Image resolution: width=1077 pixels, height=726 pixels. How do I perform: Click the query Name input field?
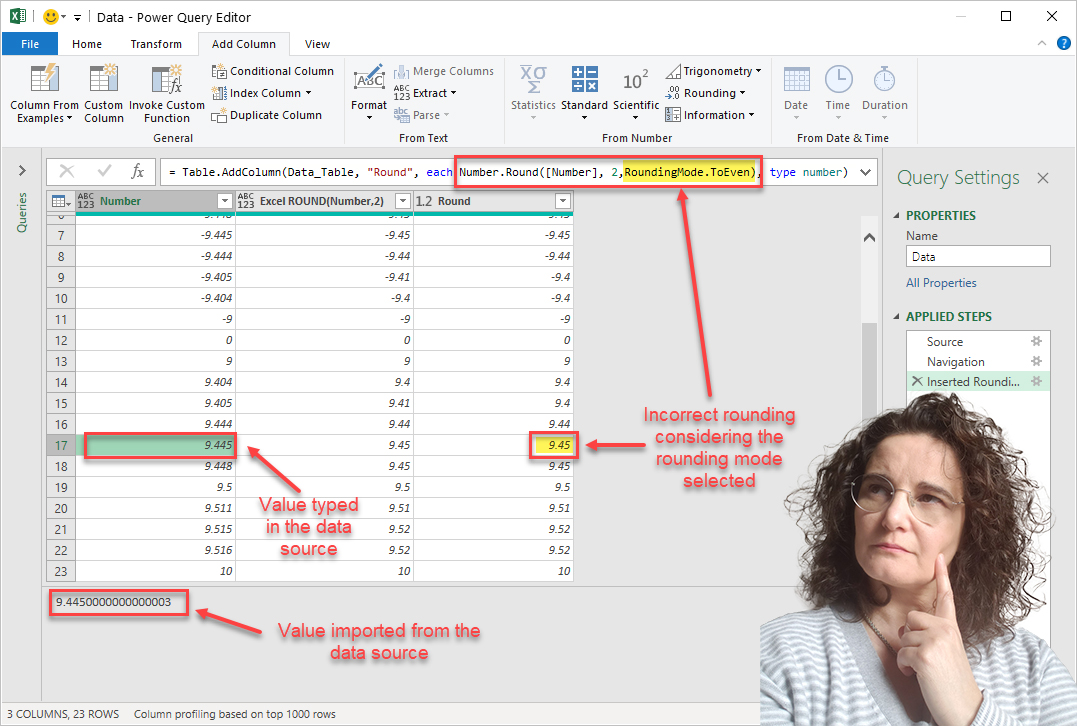coord(978,256)
